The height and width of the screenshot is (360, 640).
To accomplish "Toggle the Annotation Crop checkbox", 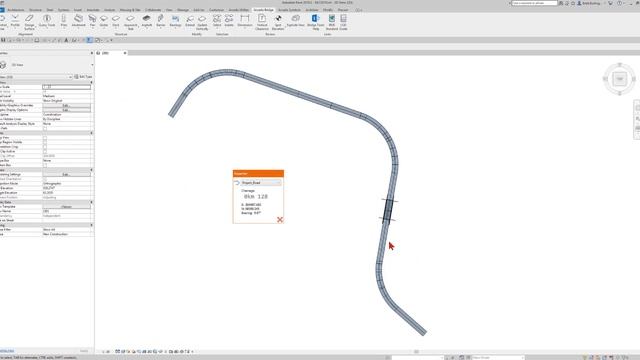I will (45, 147).
